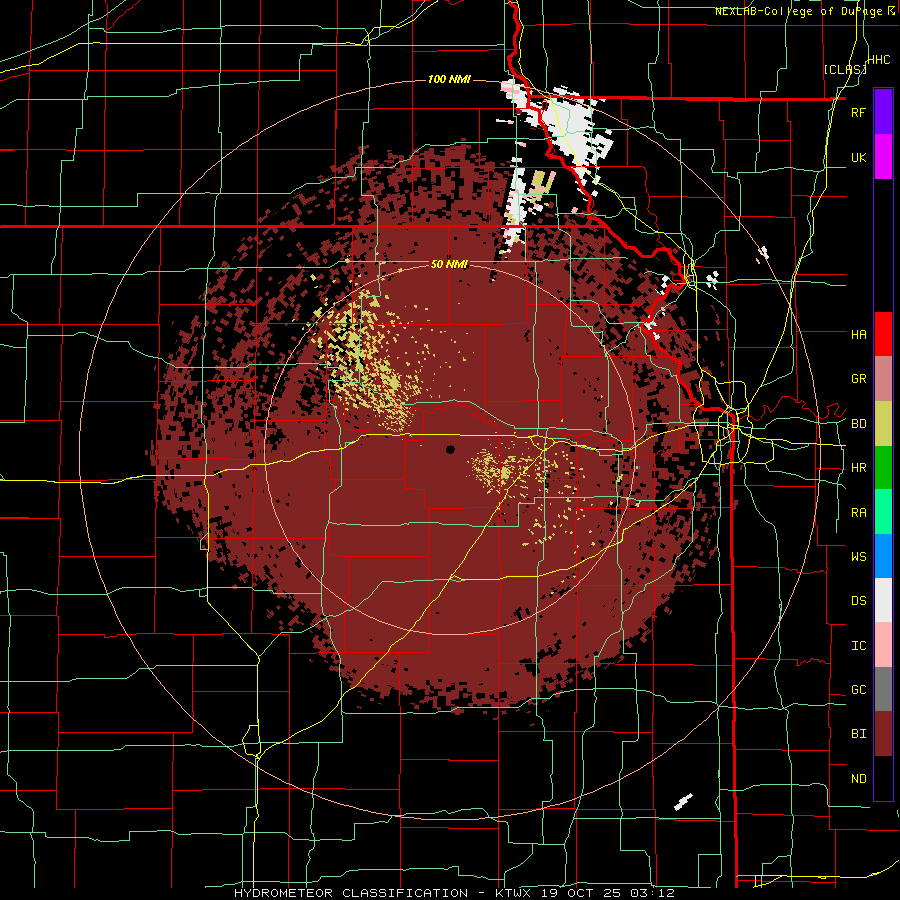Click the HA red legend swatch
This screenshot has height=900, width=900.
click(883, 334)
